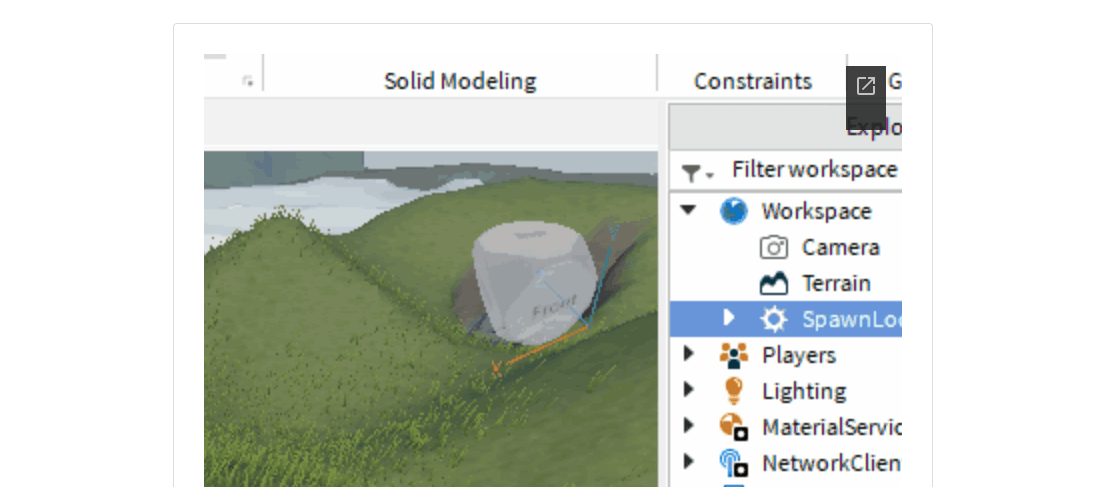The width and height of the screenshot is (1100, 487).
Task: Expand the Lighting service node
Action: tap(688, 391)
